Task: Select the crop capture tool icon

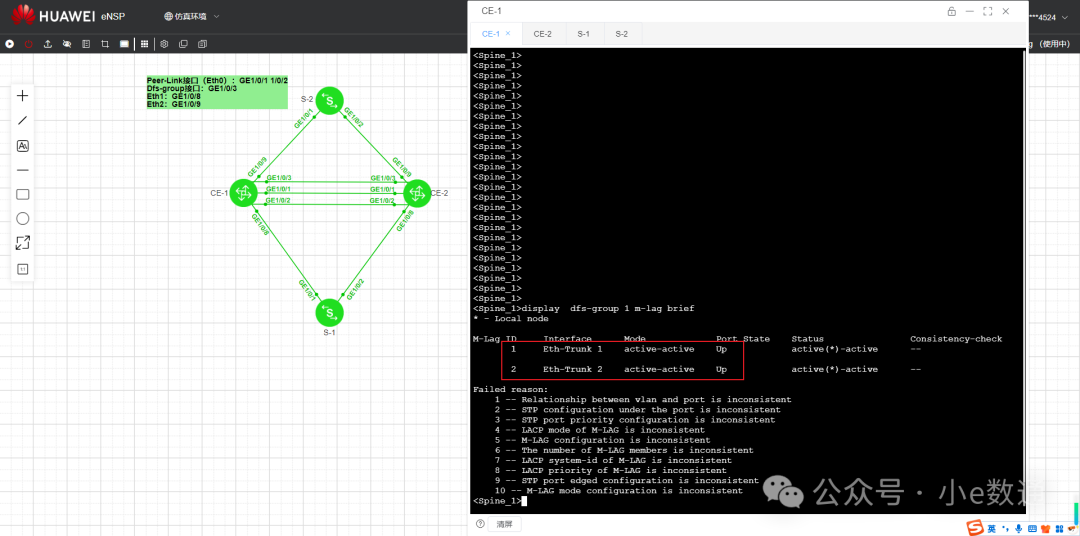Action: [x=105, y=43]
